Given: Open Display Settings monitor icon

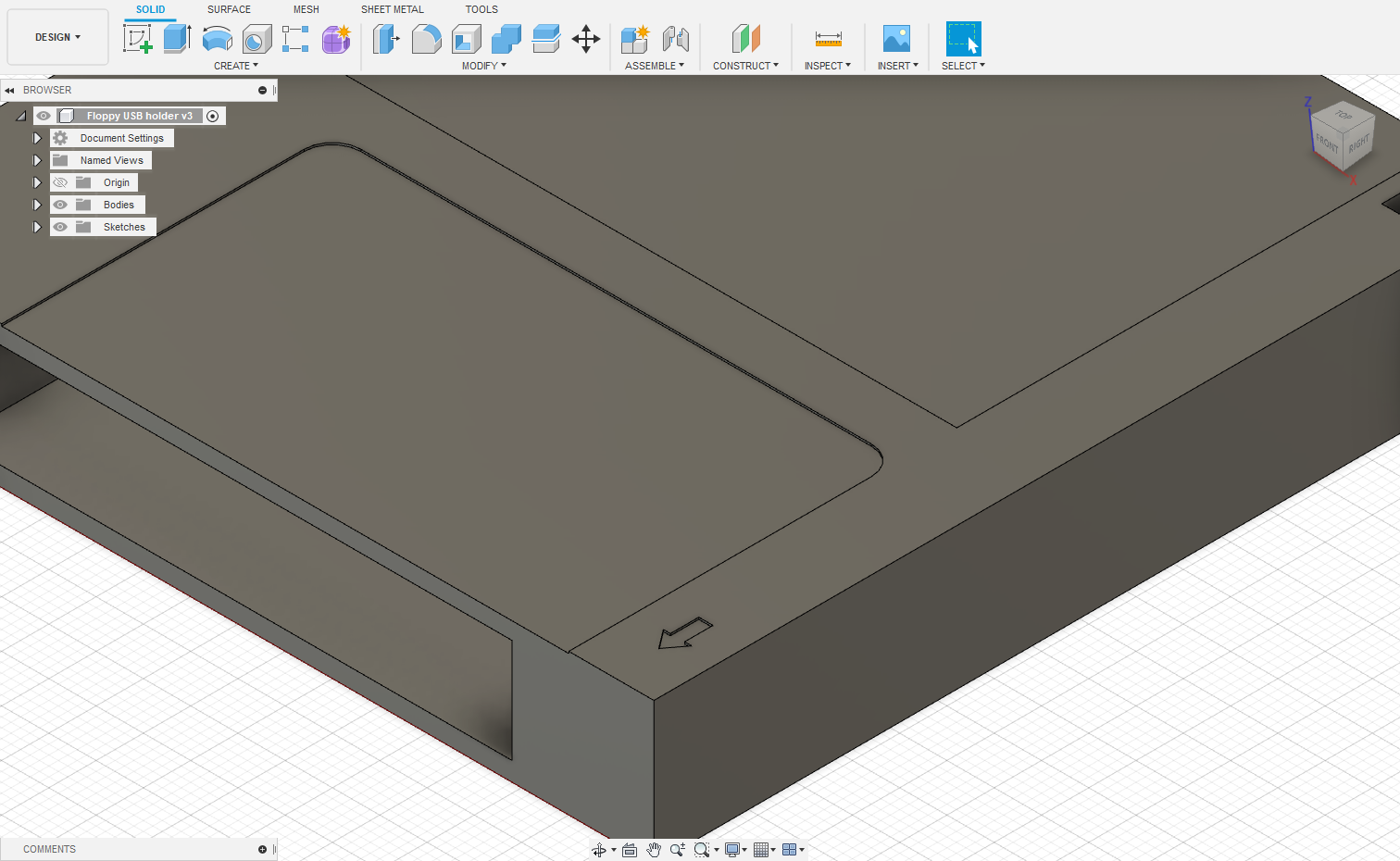Looking at the screenshot, I should [x=732, y=850].
